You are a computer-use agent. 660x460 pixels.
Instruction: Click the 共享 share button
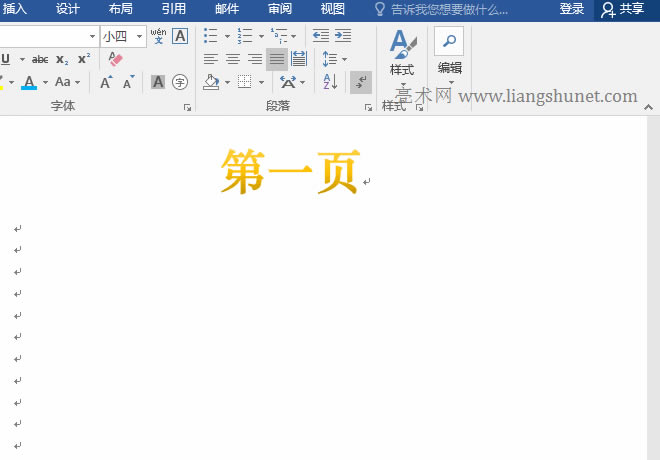(x=623, y=9)
